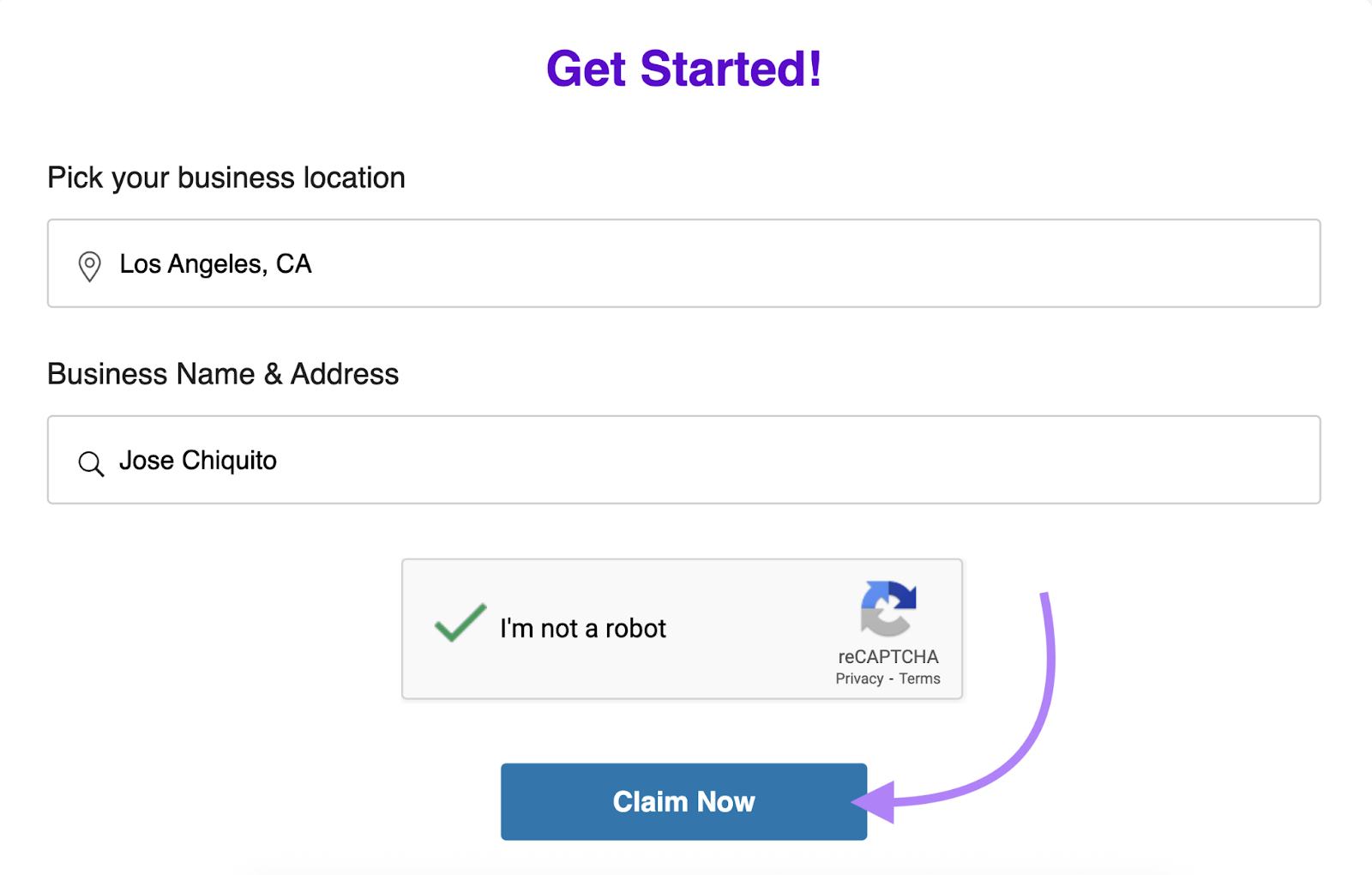Viewport: 1372px width, 875px height.
Task: Click the "I'm not a robot" text label
Action: click(582, 628)
